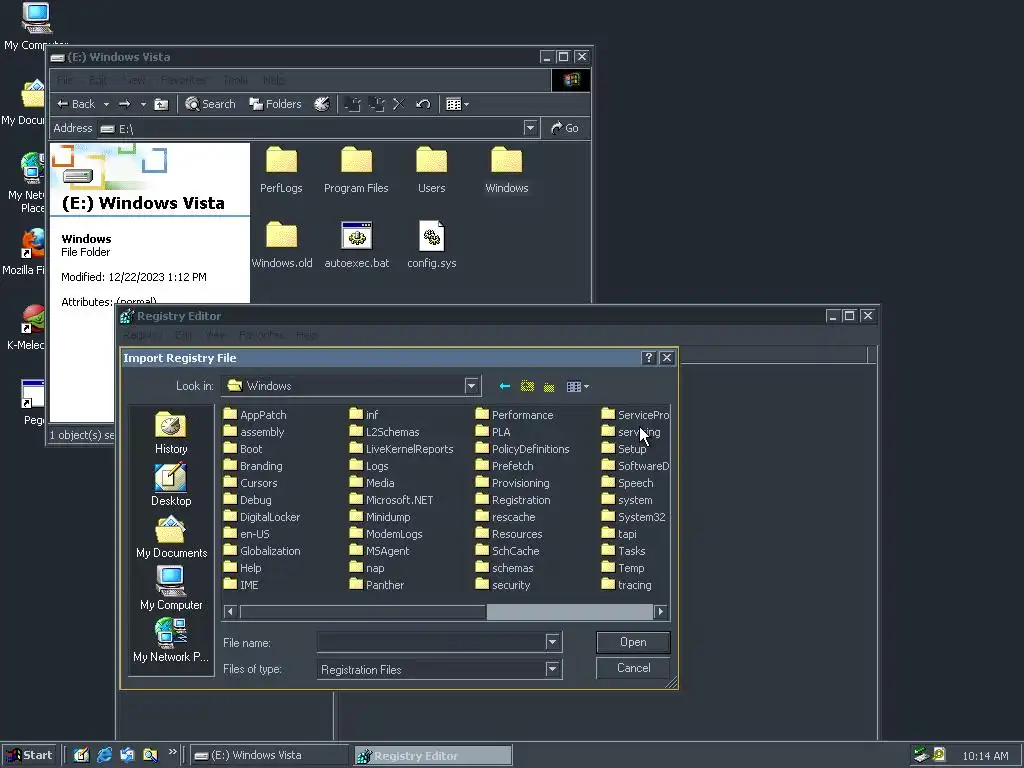Click right arrow of folder list scrollbar
Image resolution: width=1024 pixels, height=768 pixels.
[x=661, y=612]
